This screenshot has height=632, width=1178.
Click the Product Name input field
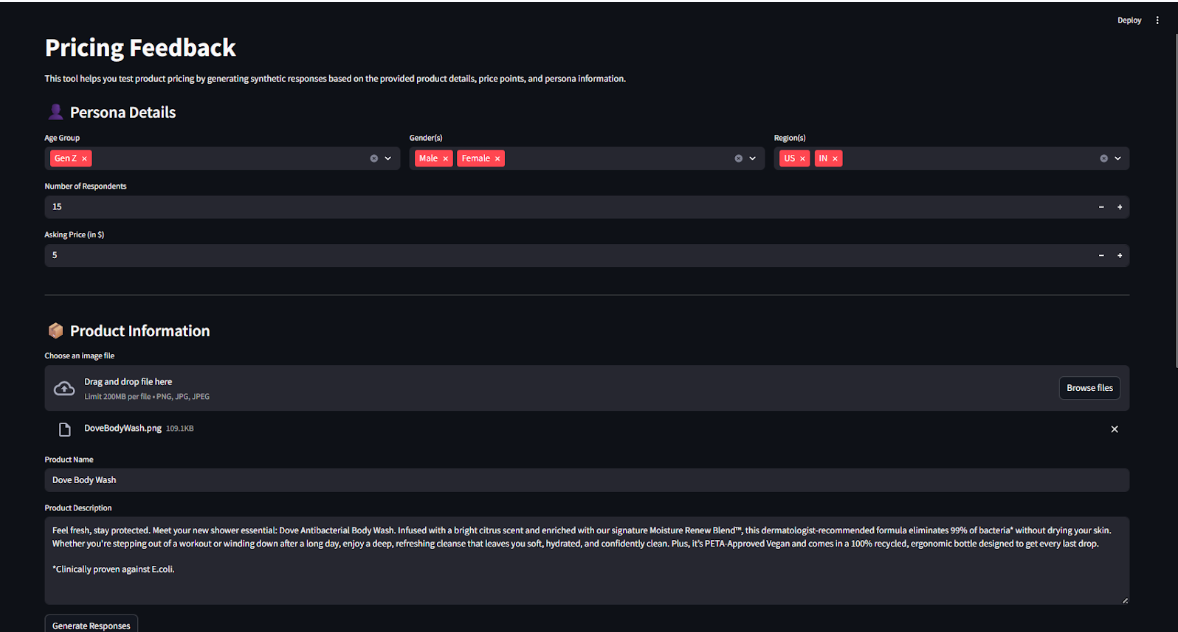tap(586, 480)
